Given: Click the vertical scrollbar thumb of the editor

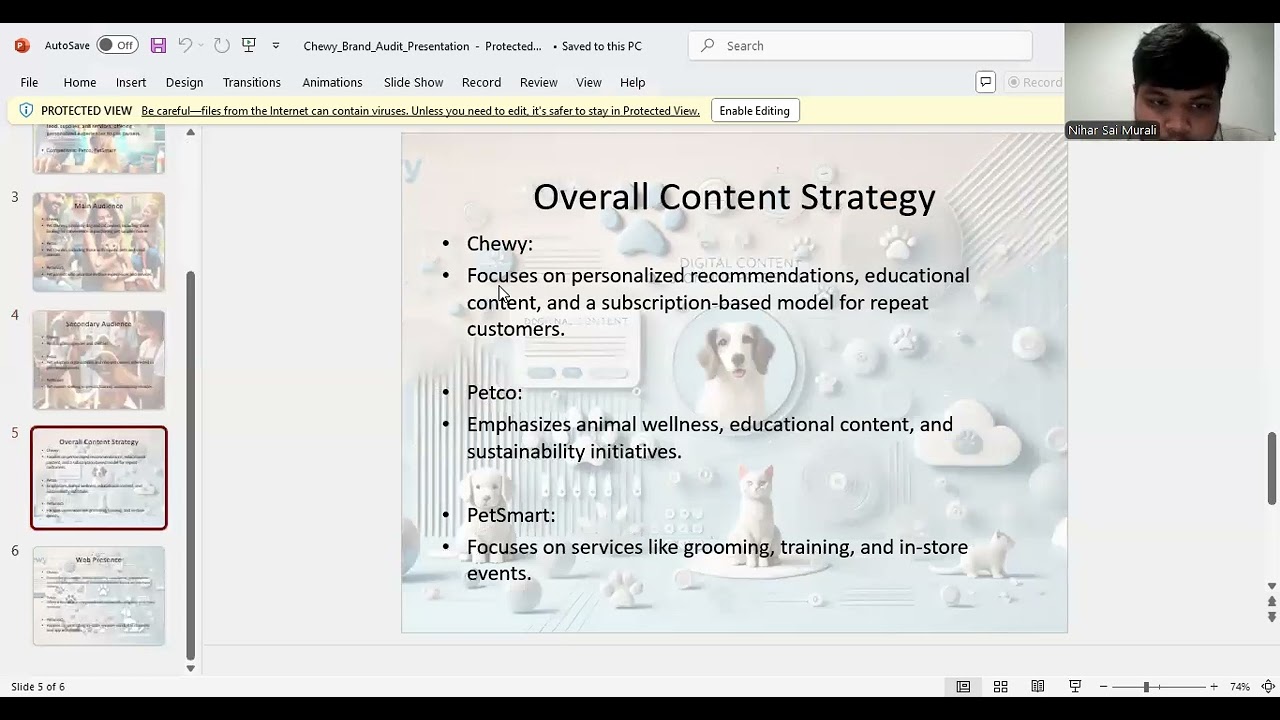Looking at the screenshot, I should [1272, 469].
